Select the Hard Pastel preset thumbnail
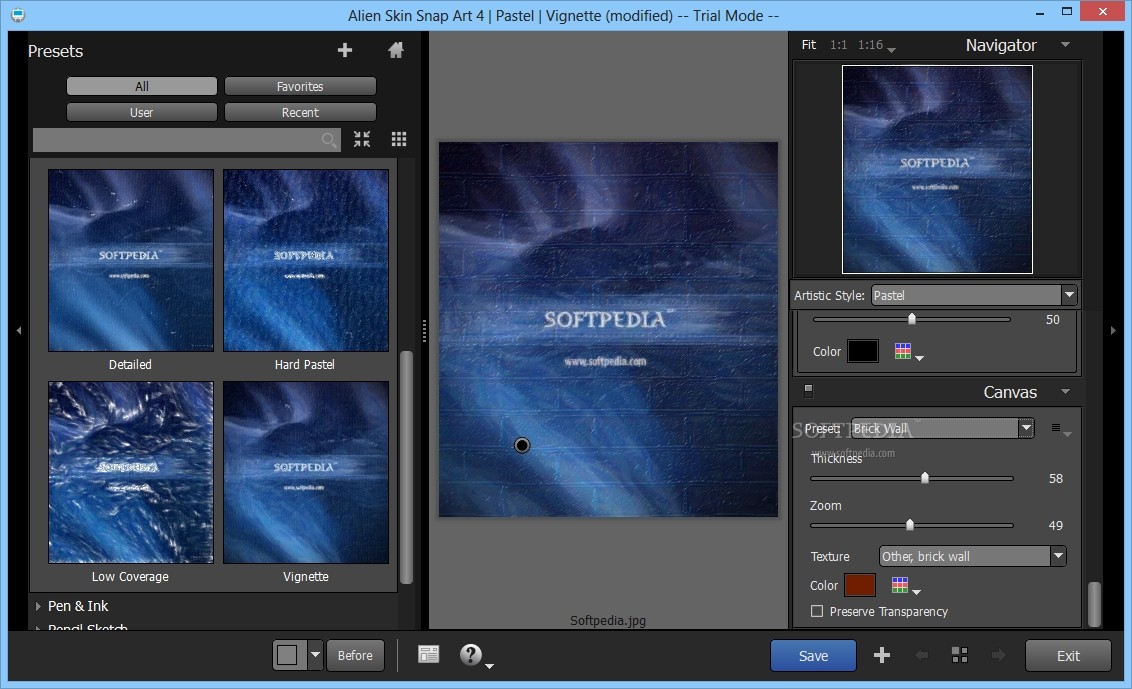This screenshot has height=689, width=1132. (x=306, y=261)
